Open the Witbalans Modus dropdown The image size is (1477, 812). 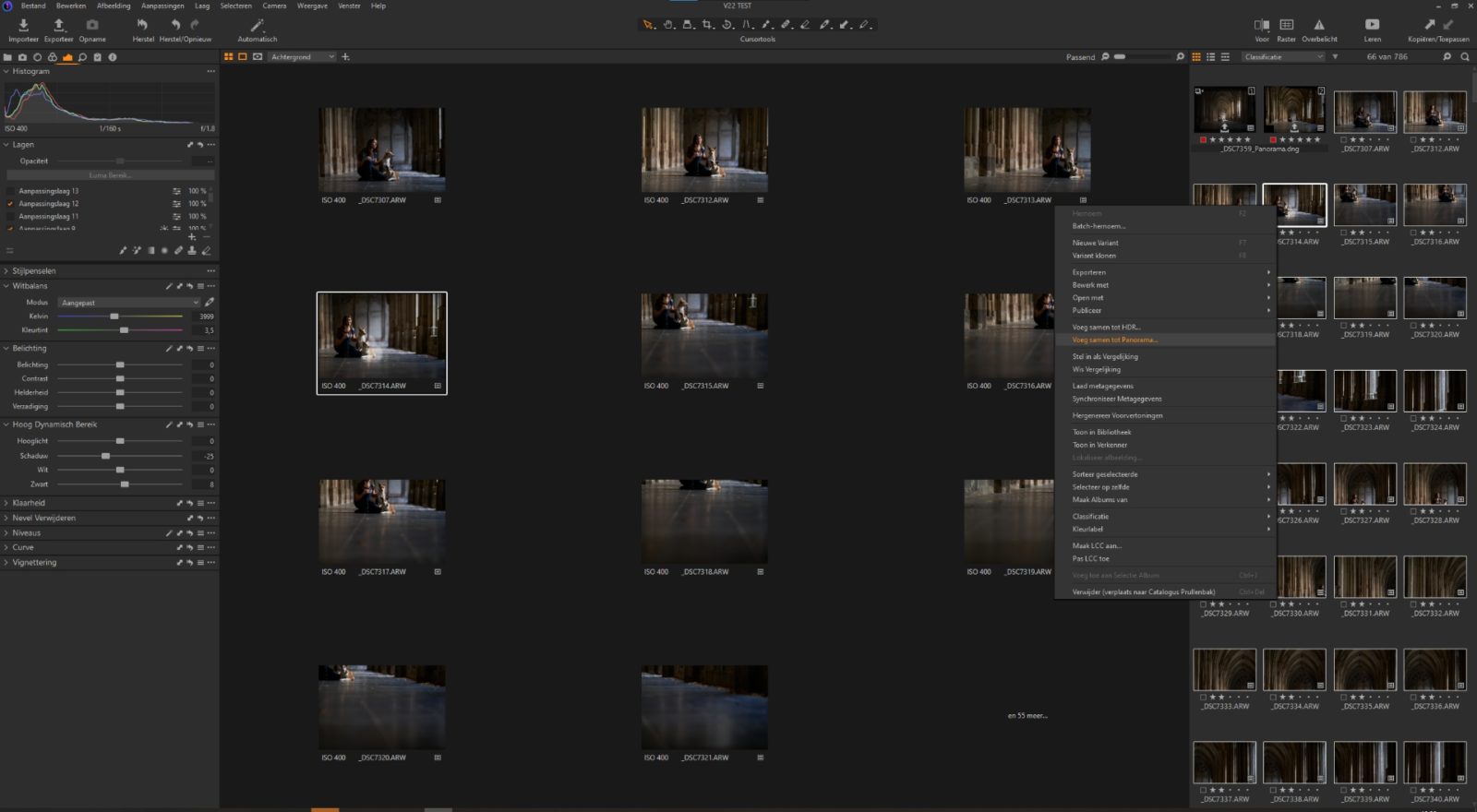[x=129, y=303]
